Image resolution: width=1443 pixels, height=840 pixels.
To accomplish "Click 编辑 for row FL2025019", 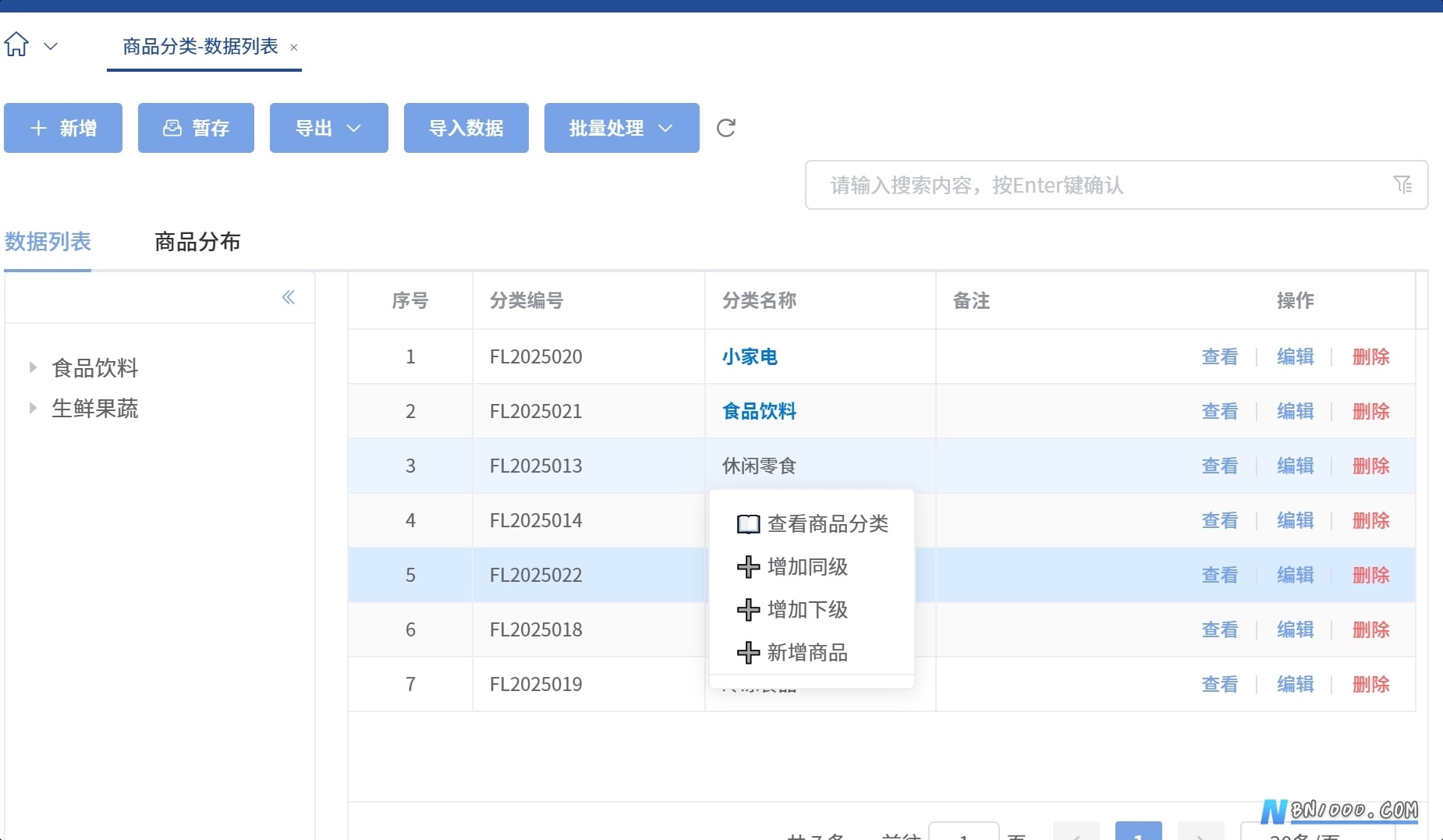I will (1296, 684).
